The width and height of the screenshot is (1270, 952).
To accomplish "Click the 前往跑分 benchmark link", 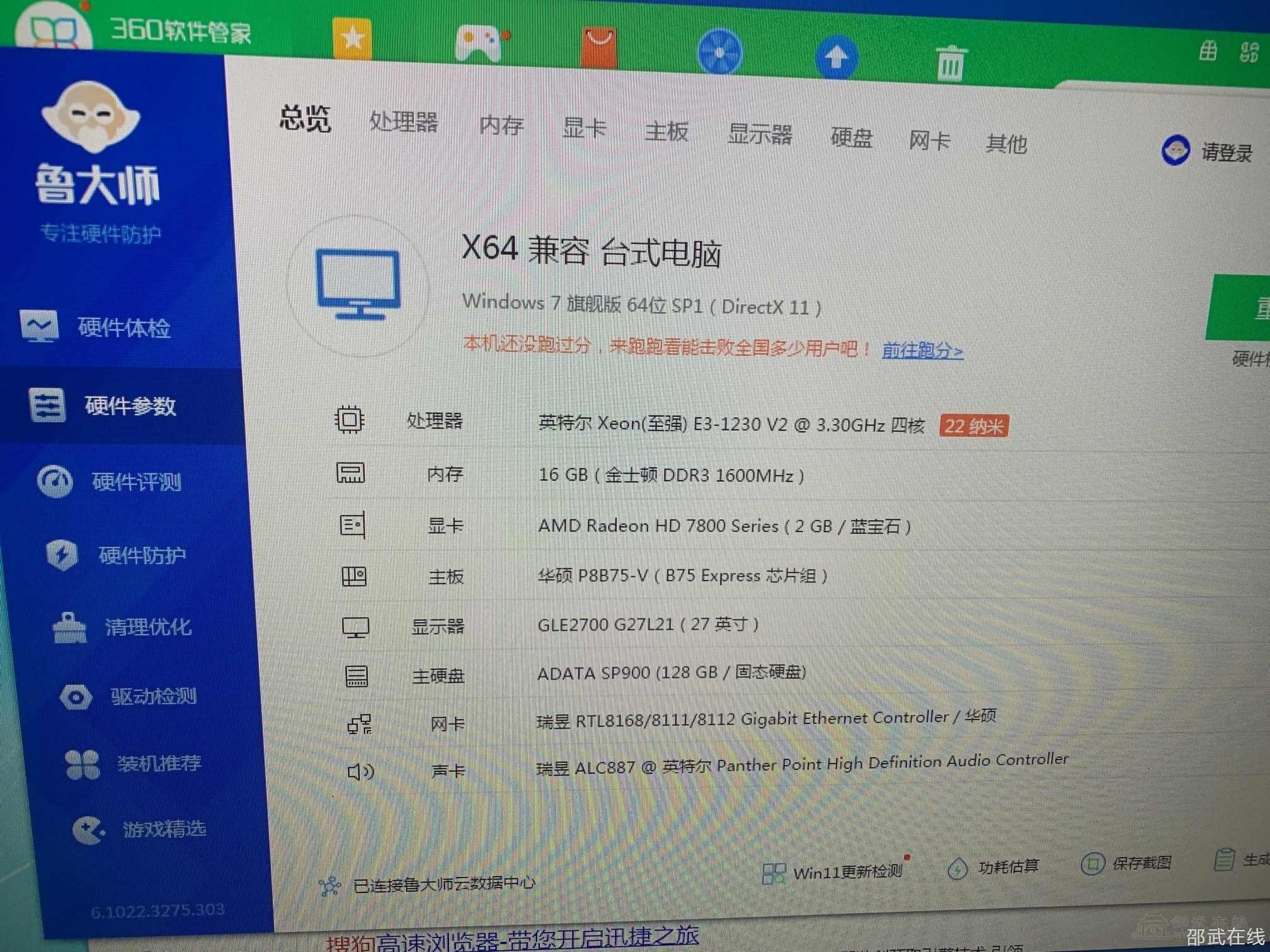I will tap(922, 350).
